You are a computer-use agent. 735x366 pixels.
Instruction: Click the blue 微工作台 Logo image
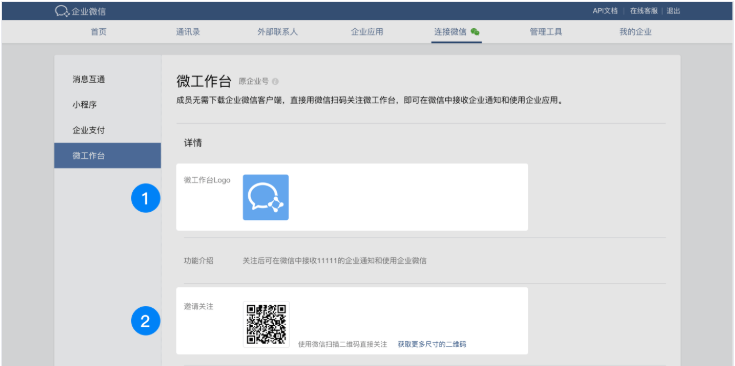click(266, 197)
